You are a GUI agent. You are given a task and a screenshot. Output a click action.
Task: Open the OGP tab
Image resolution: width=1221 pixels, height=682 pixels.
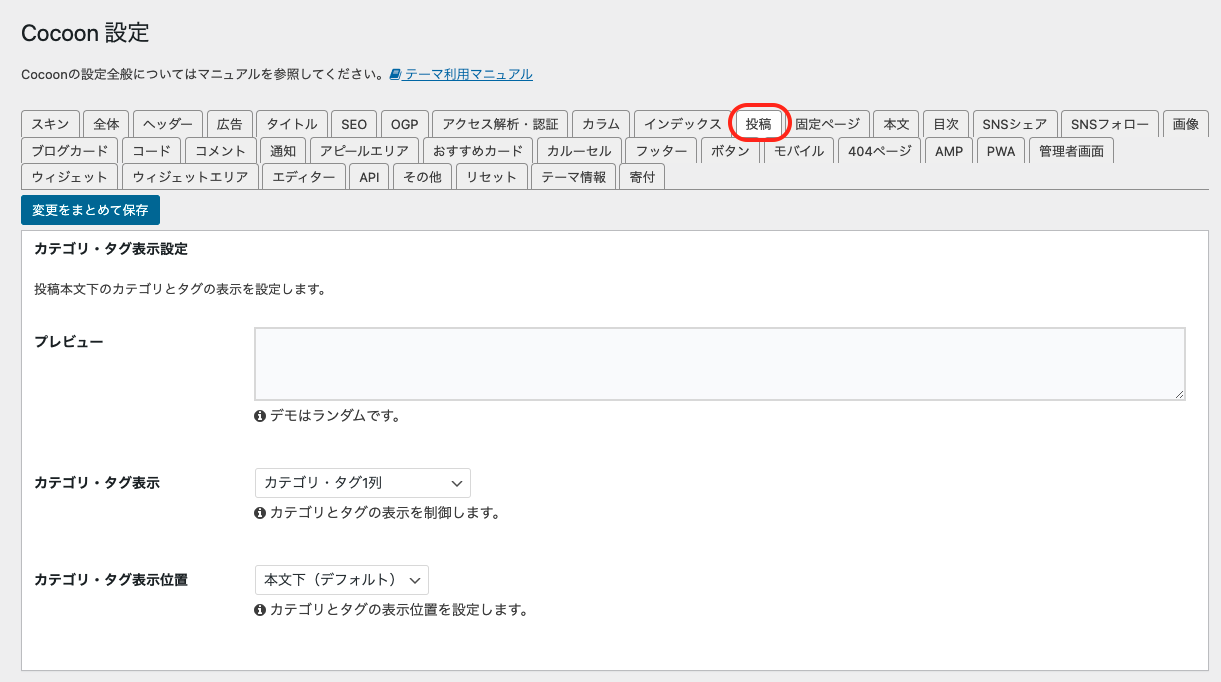point(404,124)
